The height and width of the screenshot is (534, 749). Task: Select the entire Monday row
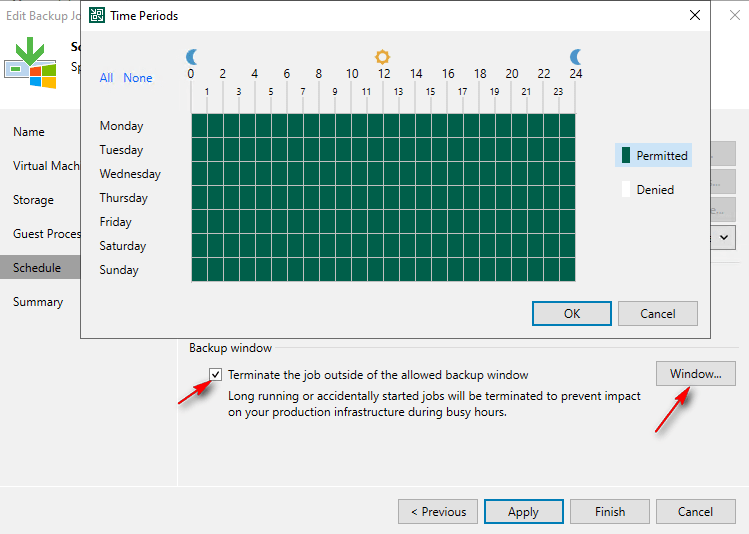121,126
